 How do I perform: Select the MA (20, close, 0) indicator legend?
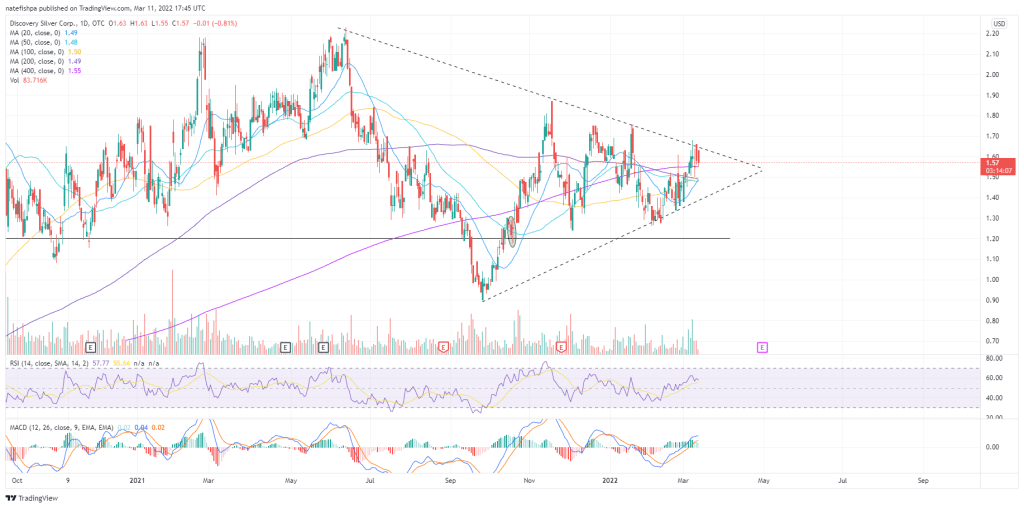43,31
